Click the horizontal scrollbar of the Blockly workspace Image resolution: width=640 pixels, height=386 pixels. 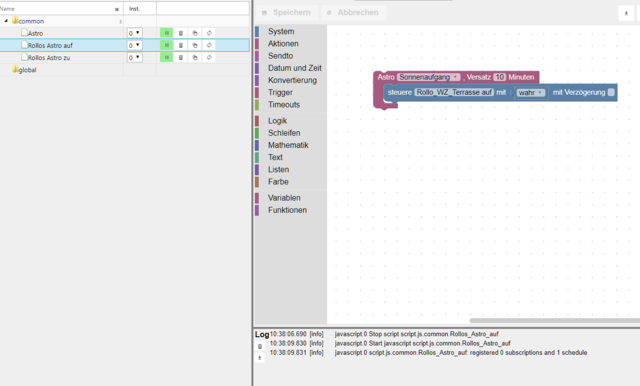coord(554,321)
